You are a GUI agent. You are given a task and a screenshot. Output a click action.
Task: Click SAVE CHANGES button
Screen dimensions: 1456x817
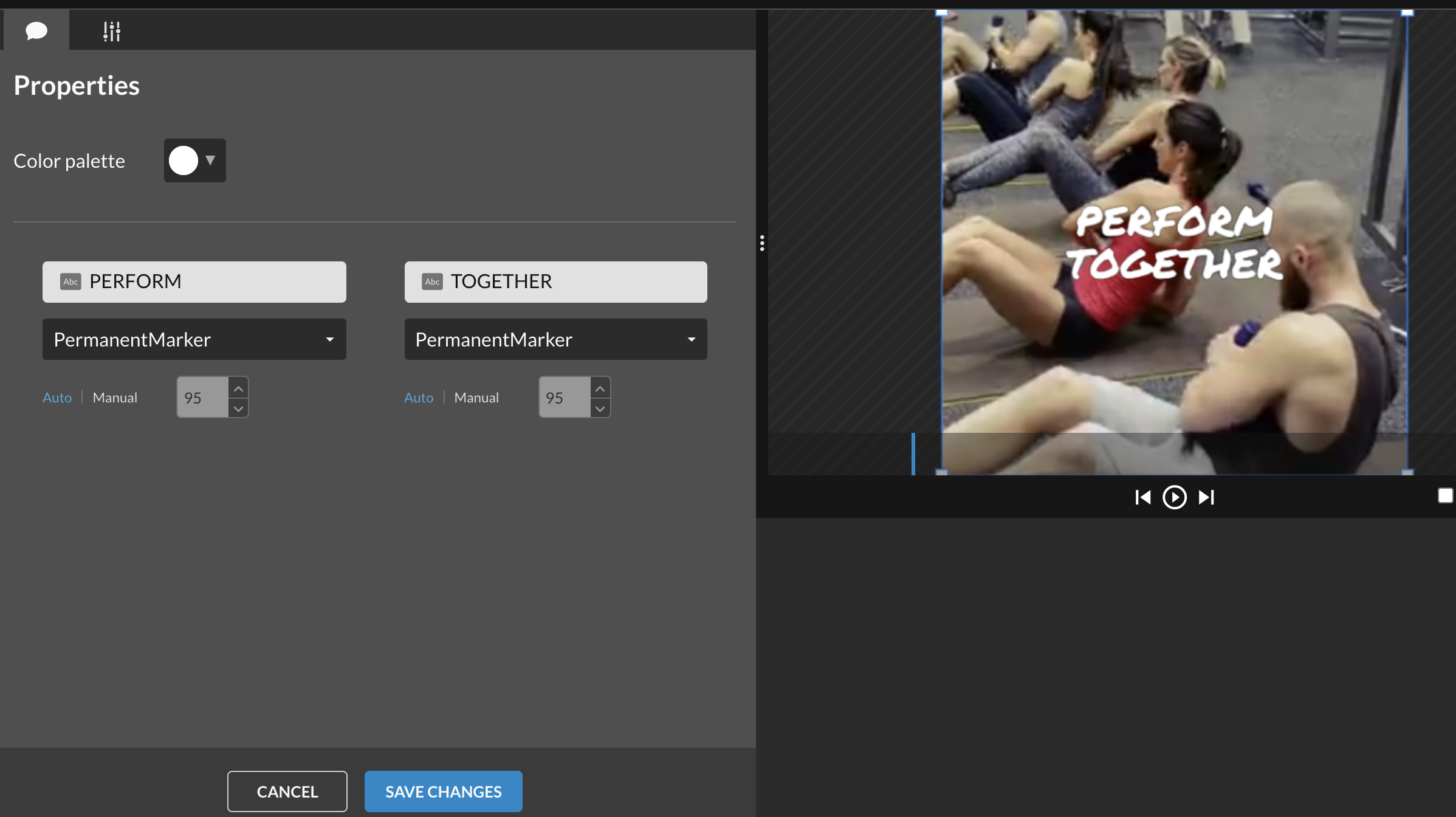tap(443, 791)
